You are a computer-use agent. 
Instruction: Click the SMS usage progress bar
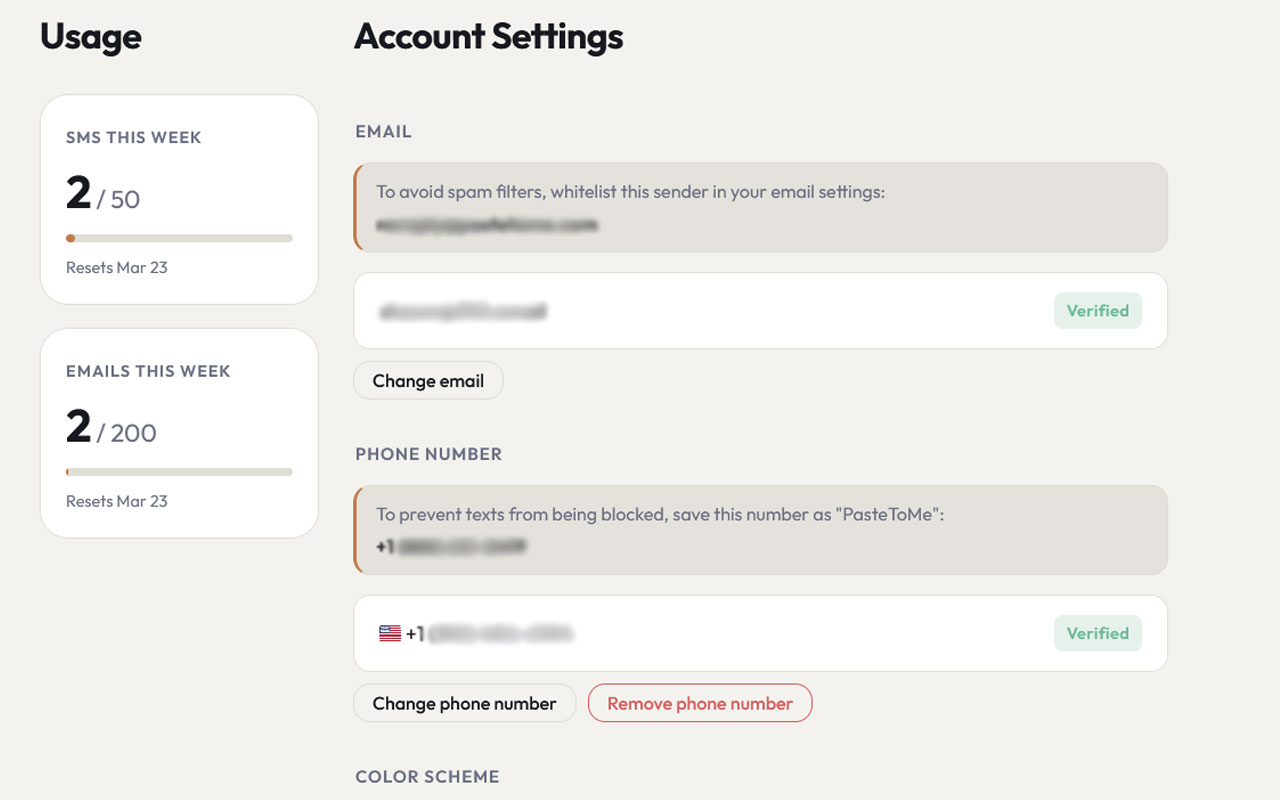coord(179,238)
